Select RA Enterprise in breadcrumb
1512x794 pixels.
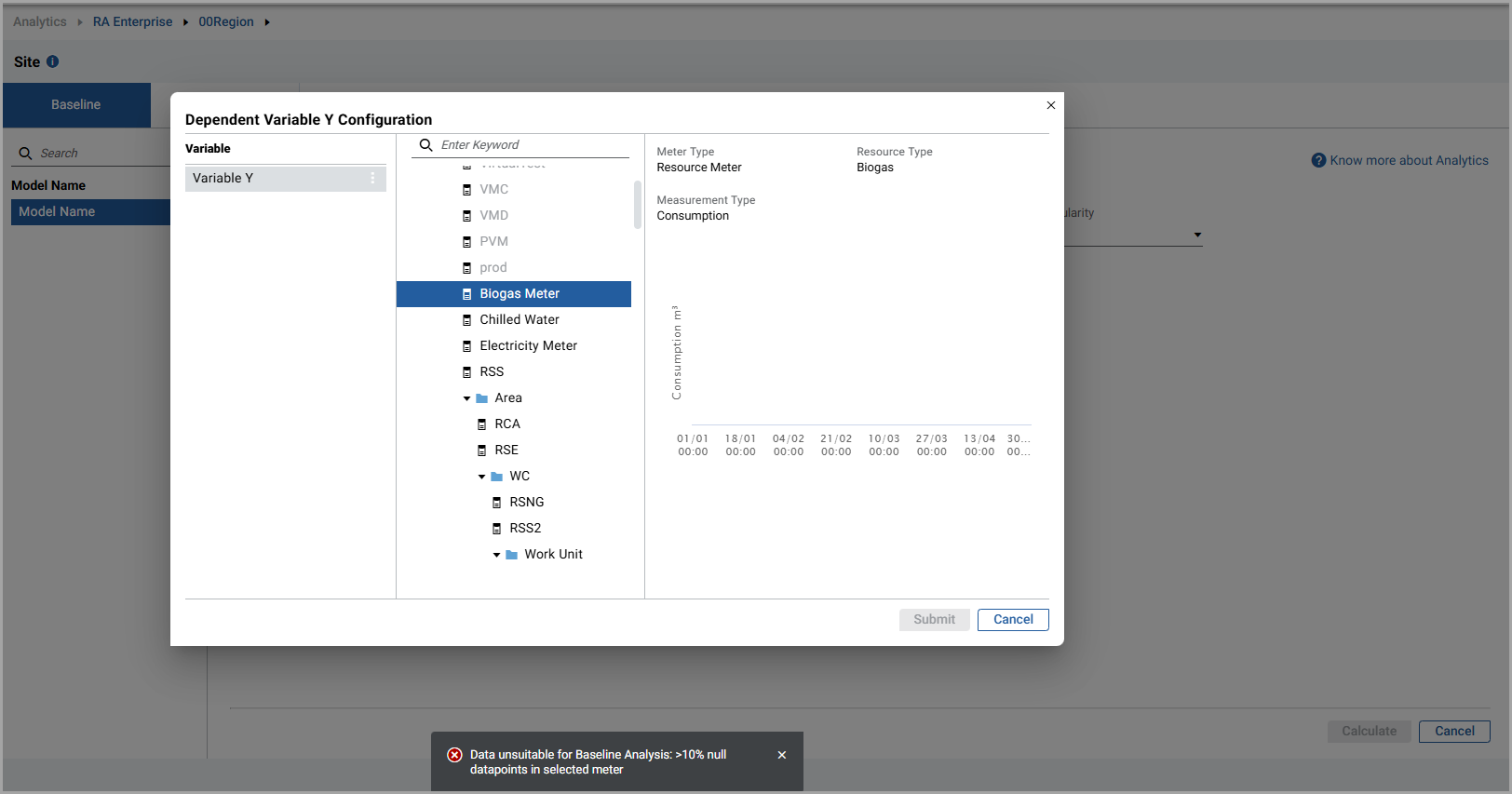[132, 21]
